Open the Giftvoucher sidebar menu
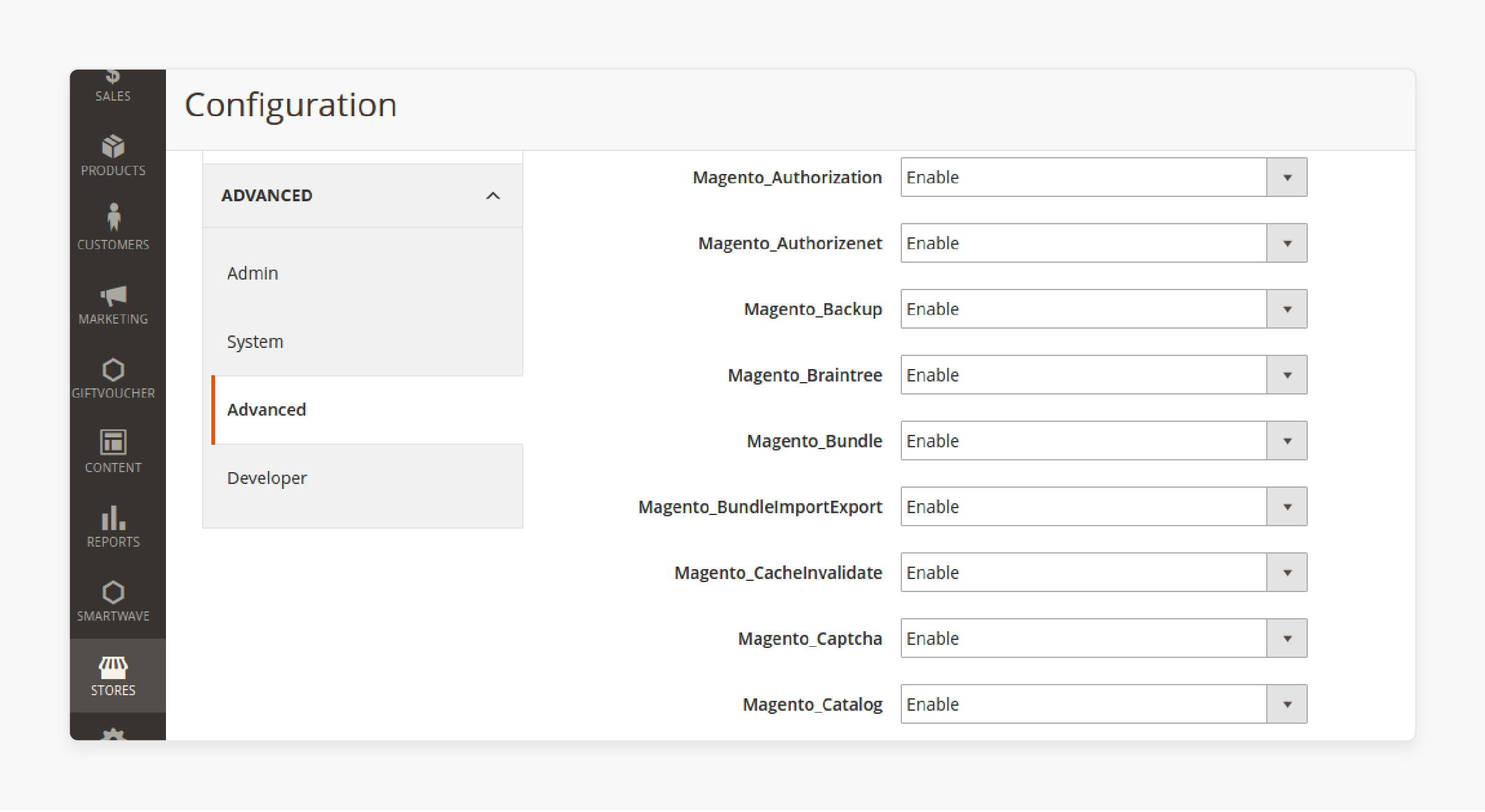 pos(113,379)
